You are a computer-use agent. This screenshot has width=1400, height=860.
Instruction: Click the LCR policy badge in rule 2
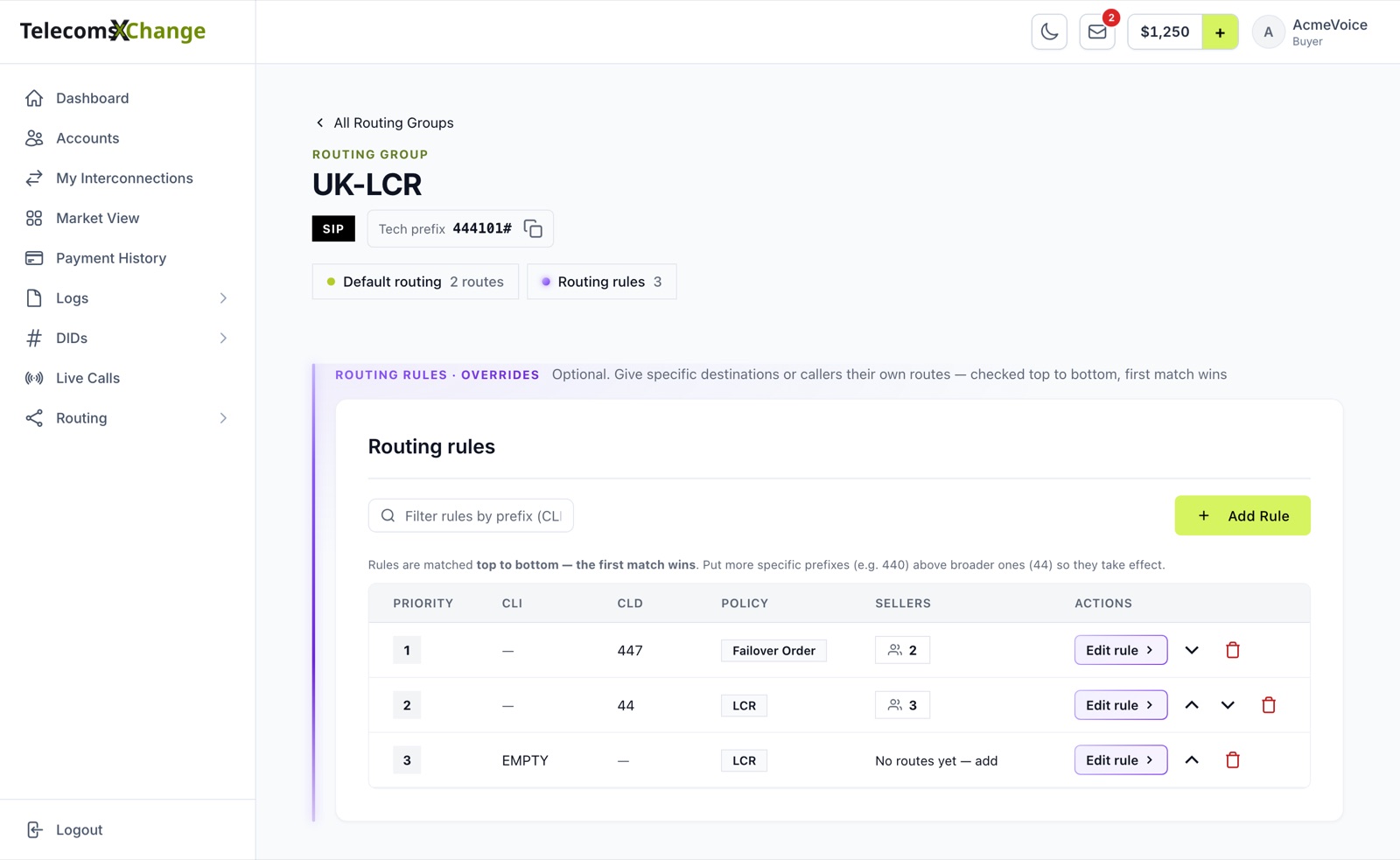[x=744, y=706]
